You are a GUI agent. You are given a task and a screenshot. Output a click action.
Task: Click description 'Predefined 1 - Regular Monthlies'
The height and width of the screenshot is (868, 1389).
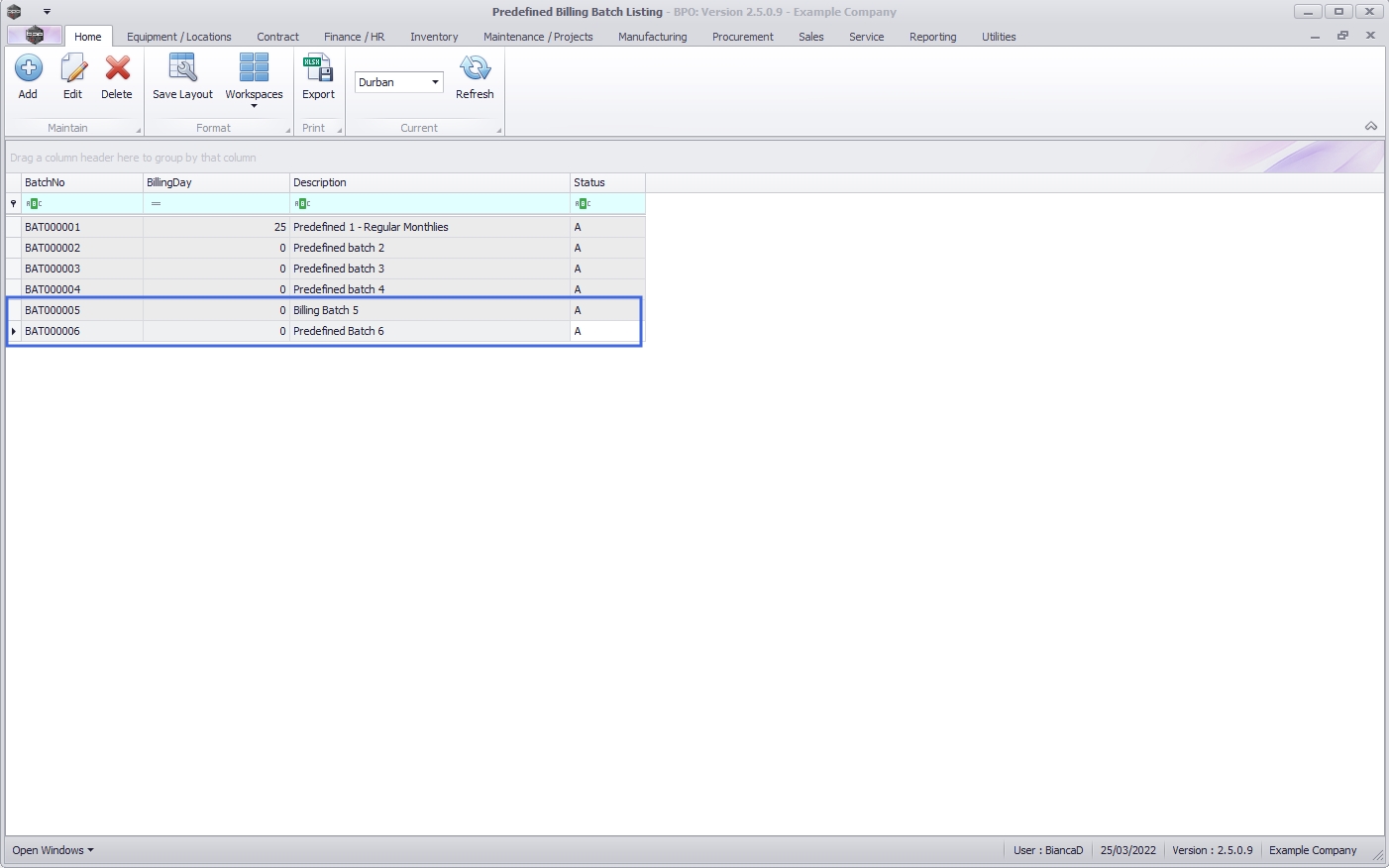371,227
